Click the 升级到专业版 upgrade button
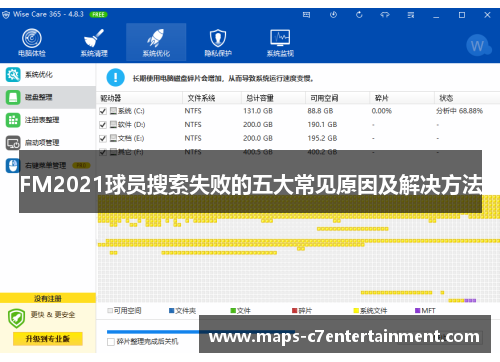 (48, 339)
